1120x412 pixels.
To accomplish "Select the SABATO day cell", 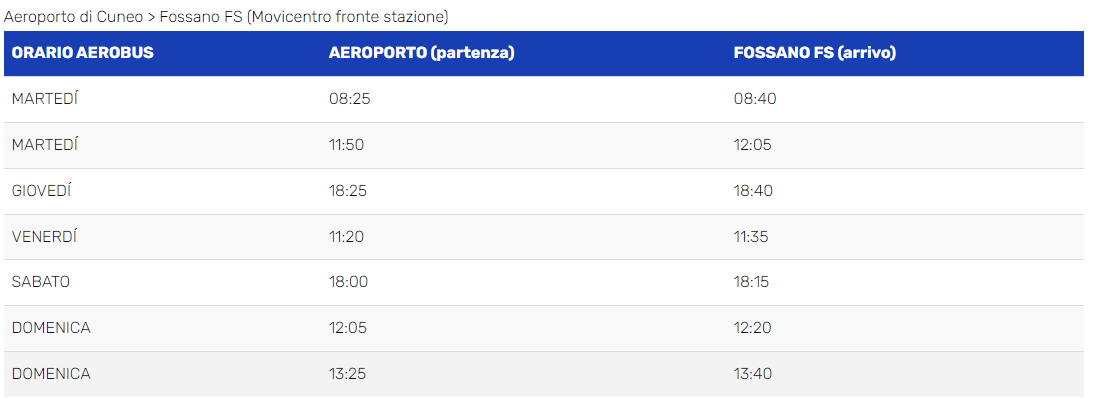I will pyautogui.click(x=41, y=282).
